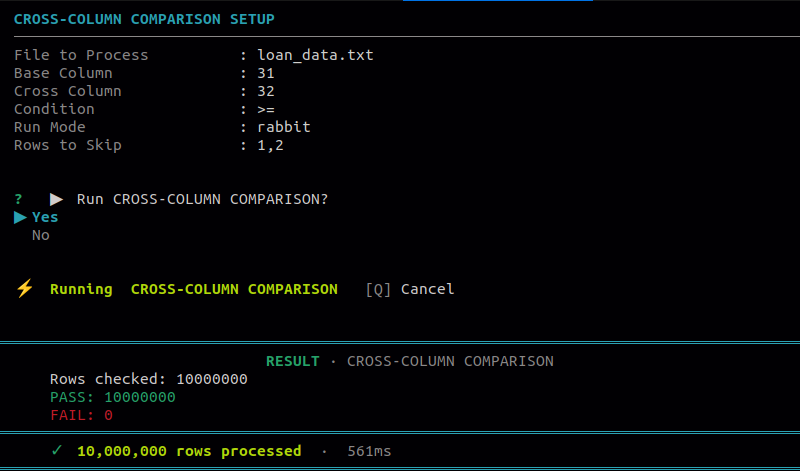
Task: Click the 'Cross Column' label
Action: point(68,91)
